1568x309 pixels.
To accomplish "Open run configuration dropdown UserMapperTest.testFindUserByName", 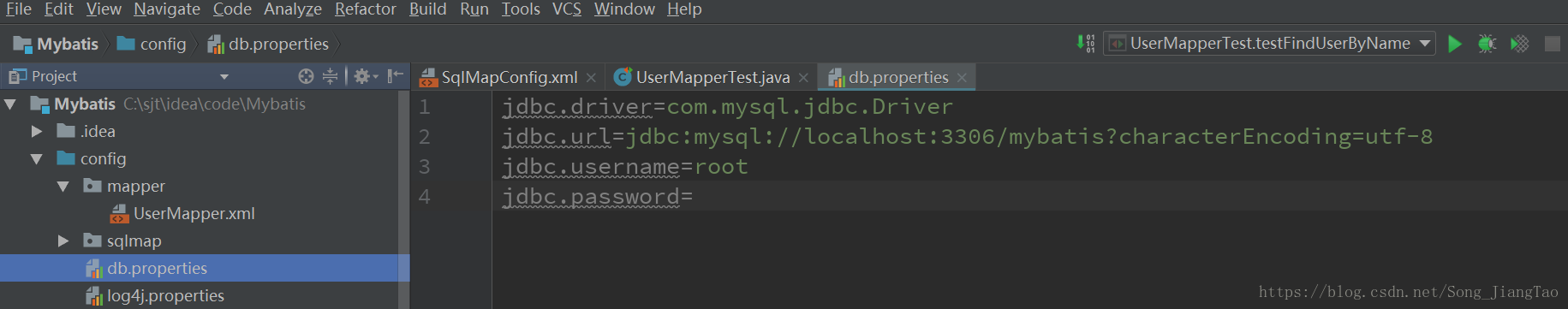I will tap(1269, 44).
